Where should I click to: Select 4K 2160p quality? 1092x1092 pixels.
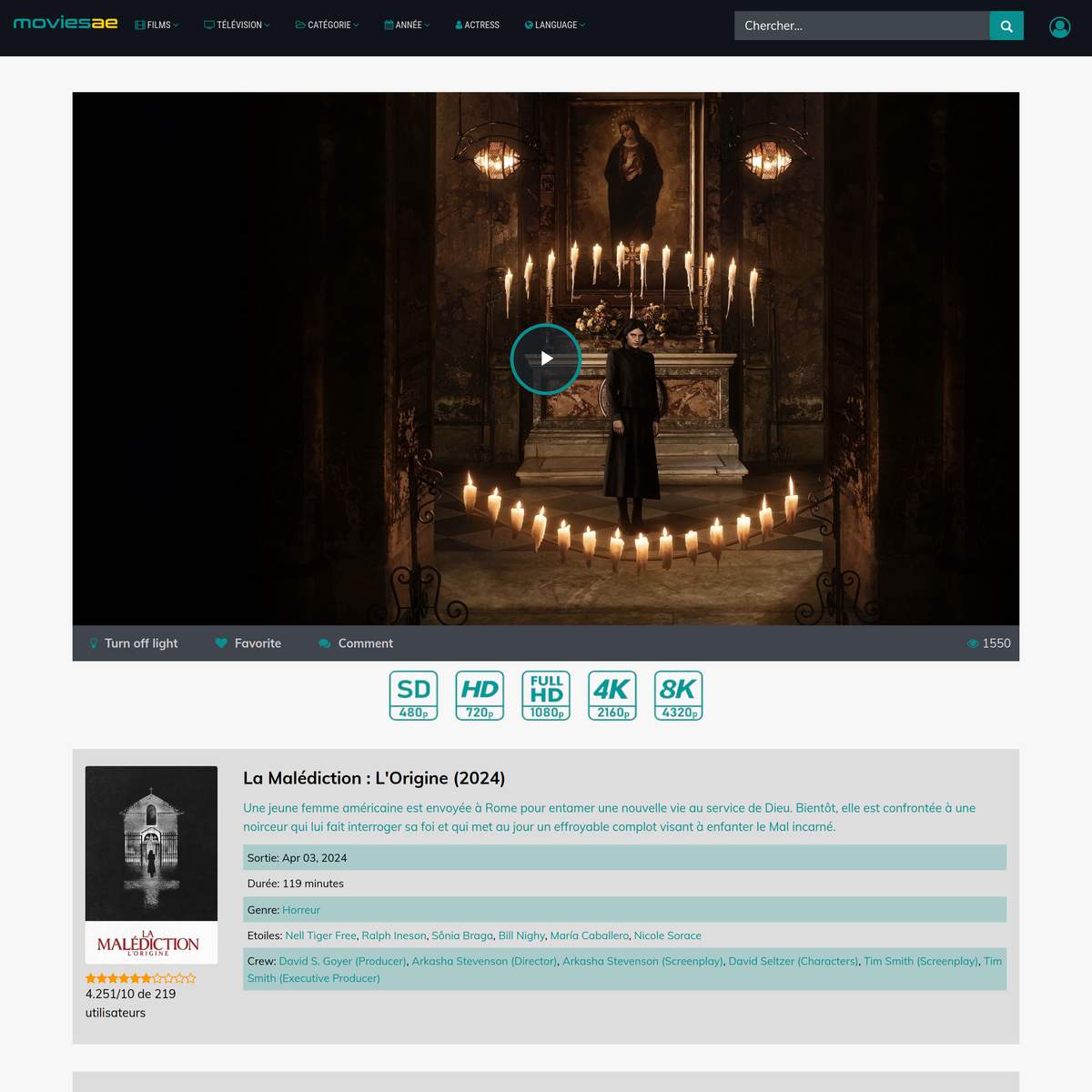(612, 695)
